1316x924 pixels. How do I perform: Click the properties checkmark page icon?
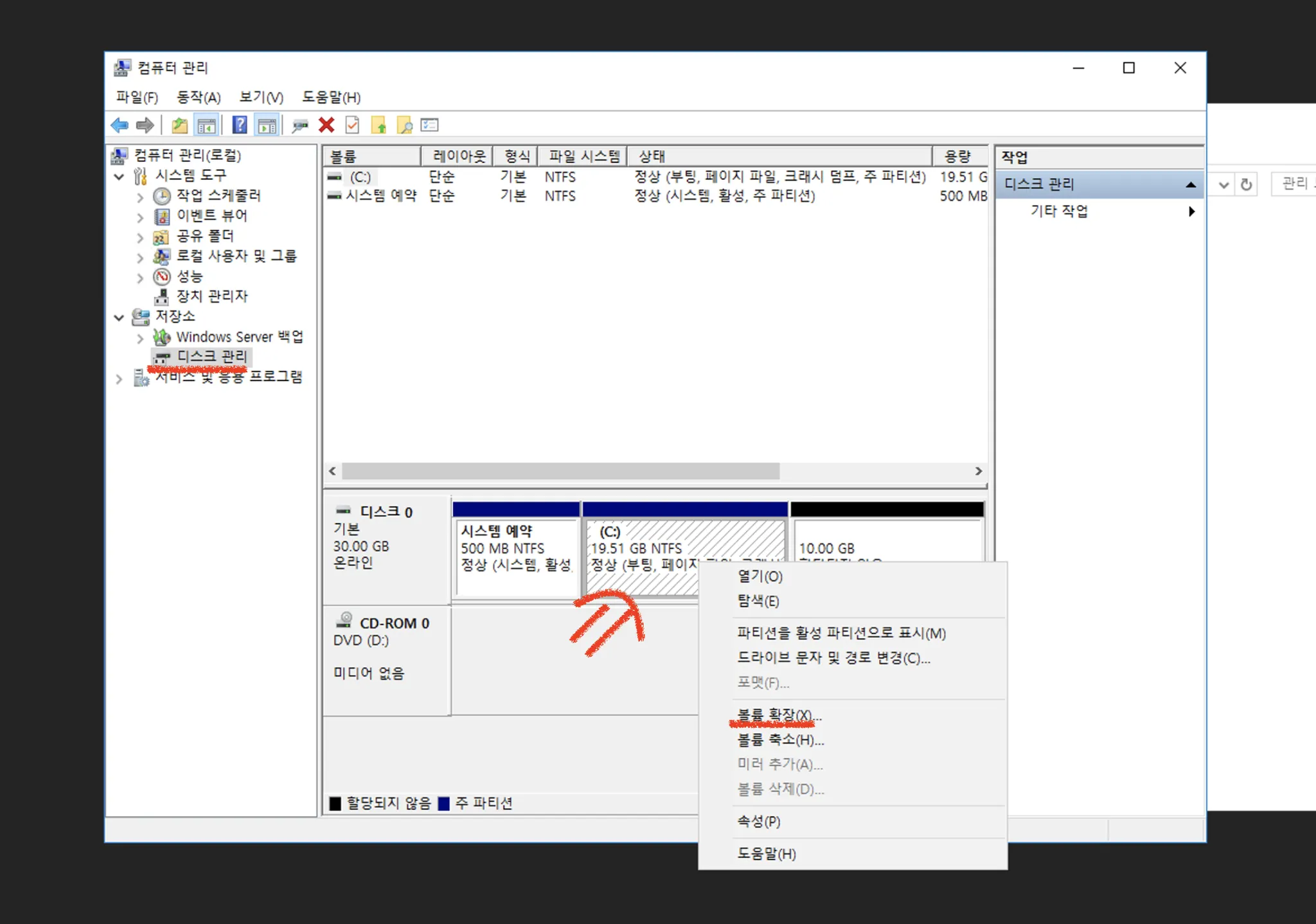coord(352,125)
